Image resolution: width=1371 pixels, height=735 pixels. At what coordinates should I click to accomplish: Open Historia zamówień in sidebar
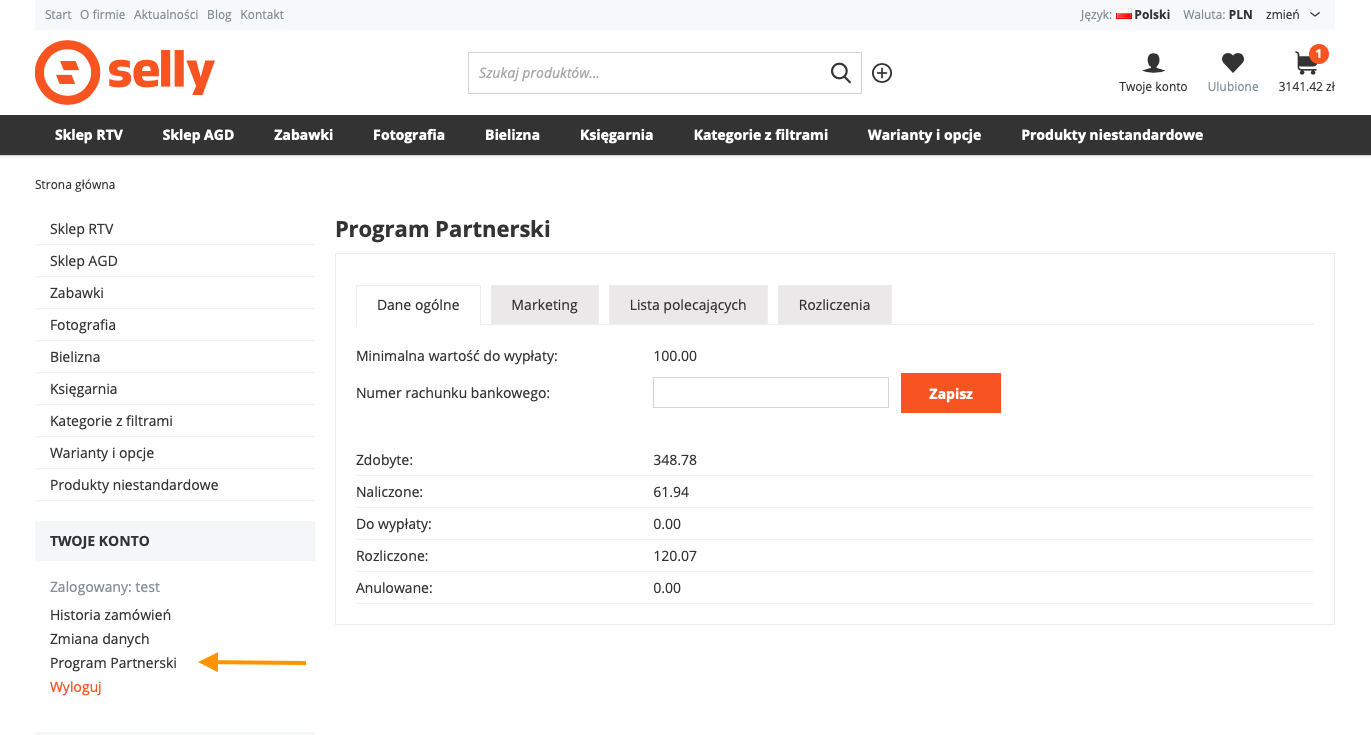click(x=110, y=615)
